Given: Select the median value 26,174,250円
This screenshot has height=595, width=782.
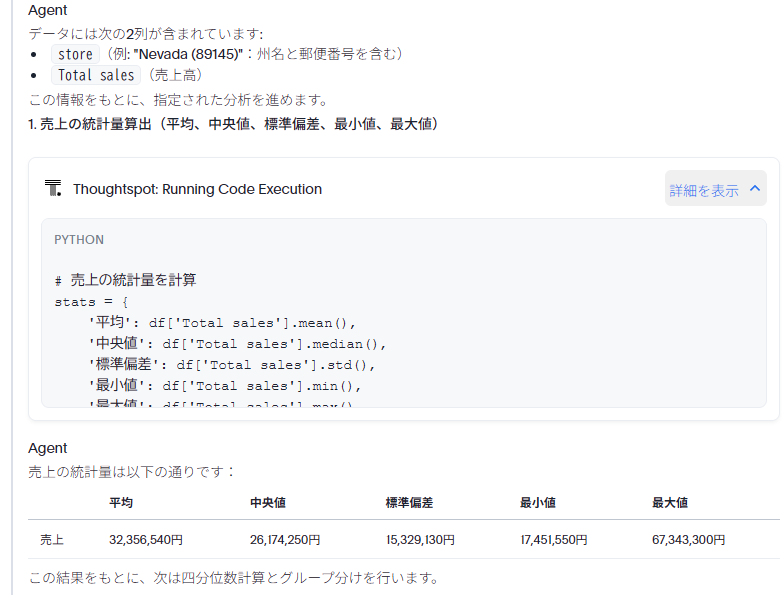Looking at the screenshot, I should click(285, 540).
